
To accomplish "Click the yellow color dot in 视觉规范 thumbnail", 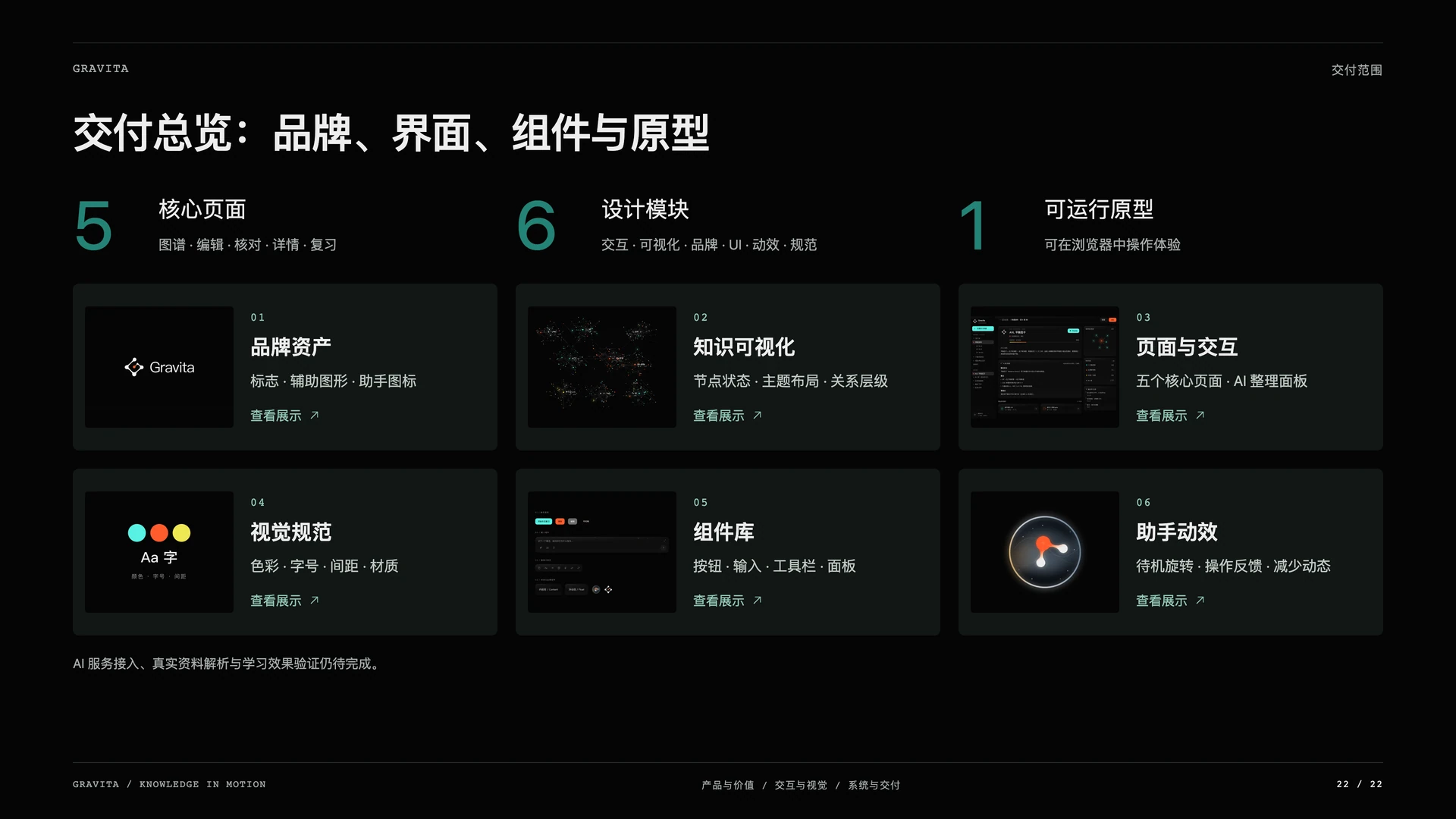I will (182, 533).
